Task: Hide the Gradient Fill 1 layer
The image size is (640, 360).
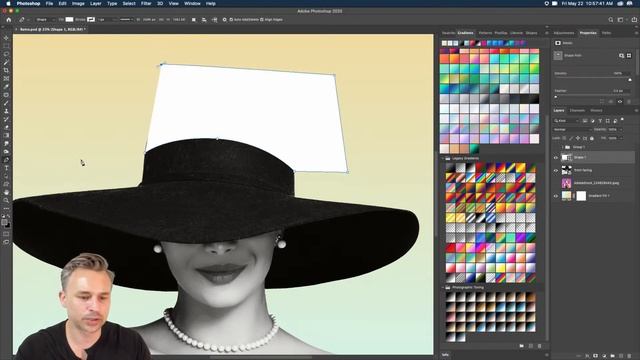Action: [556, 196]
